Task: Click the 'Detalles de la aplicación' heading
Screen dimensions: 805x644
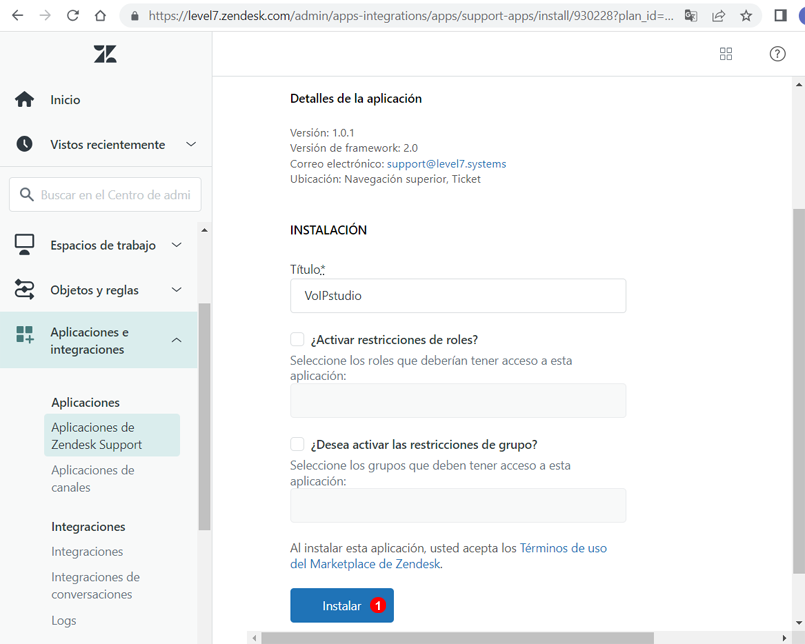Action: pos(356,99)
